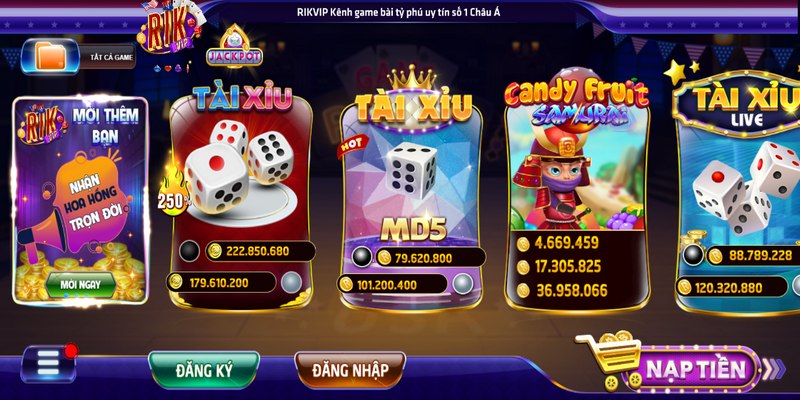The height and width of the screenshot is (400, 800).
Task: Select white ball on Tài Xỉu MD5 card
Action: [463, 284]
